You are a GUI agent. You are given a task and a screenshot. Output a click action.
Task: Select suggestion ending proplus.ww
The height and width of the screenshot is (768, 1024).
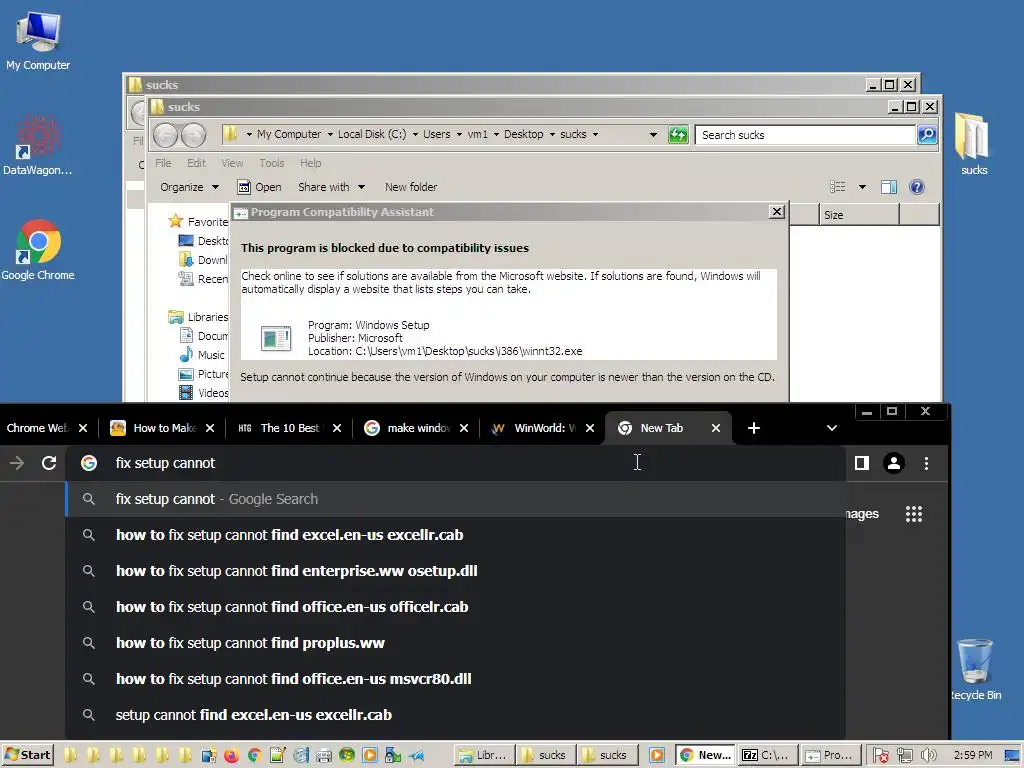455,643
